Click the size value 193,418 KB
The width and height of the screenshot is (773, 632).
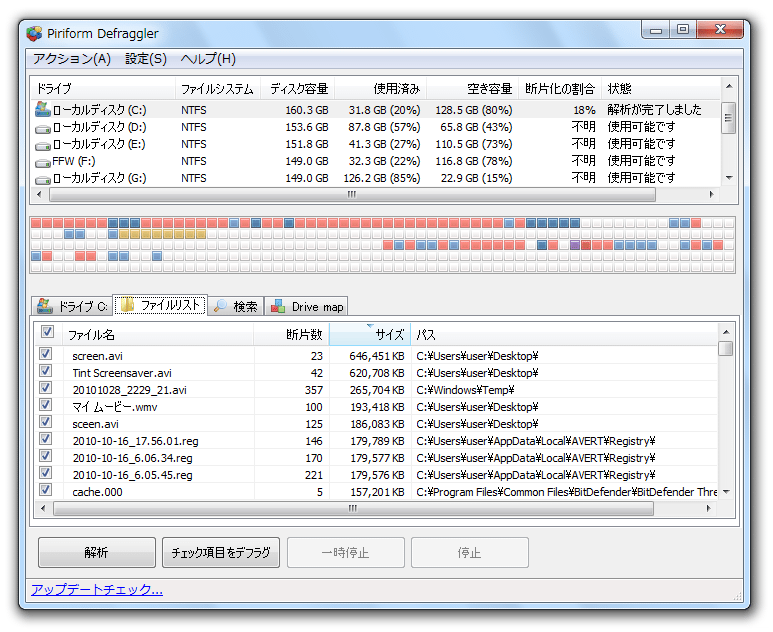tap(377, 407)
